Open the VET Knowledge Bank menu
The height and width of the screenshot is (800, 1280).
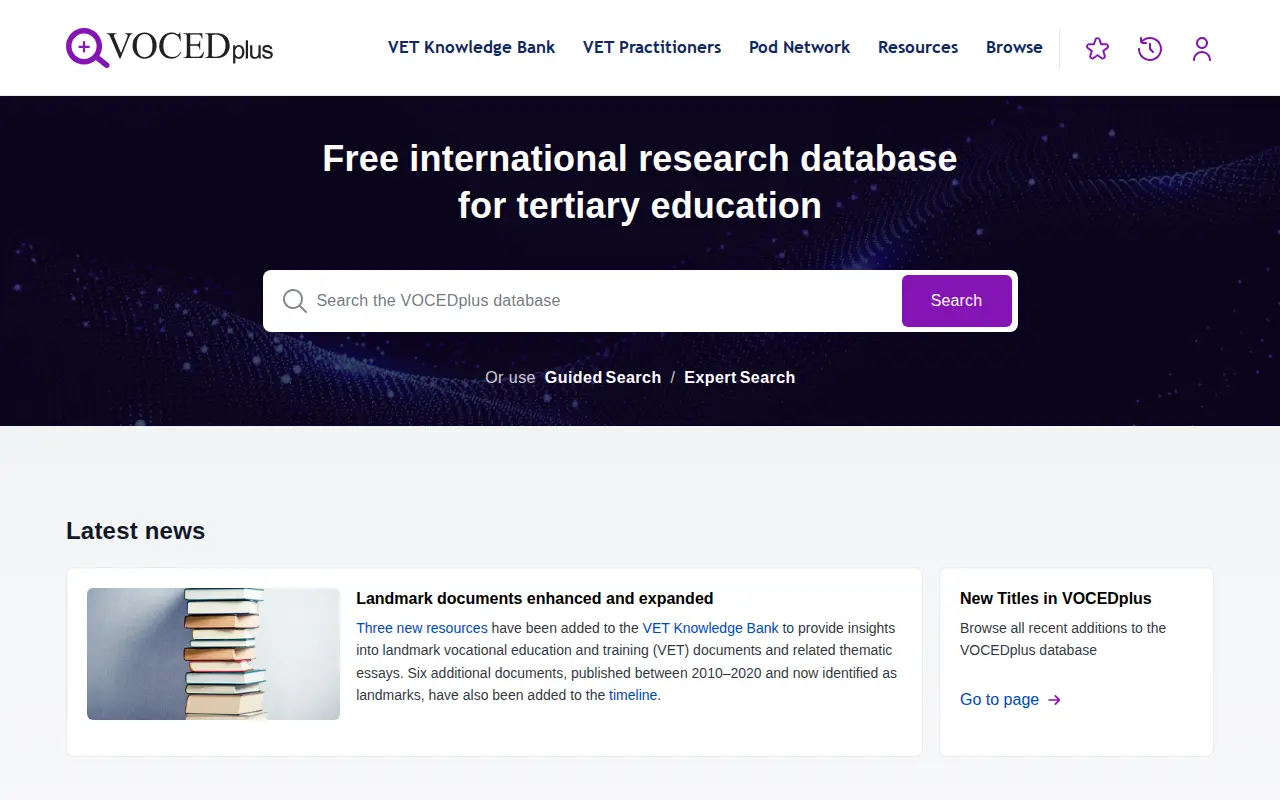[471, 47]
